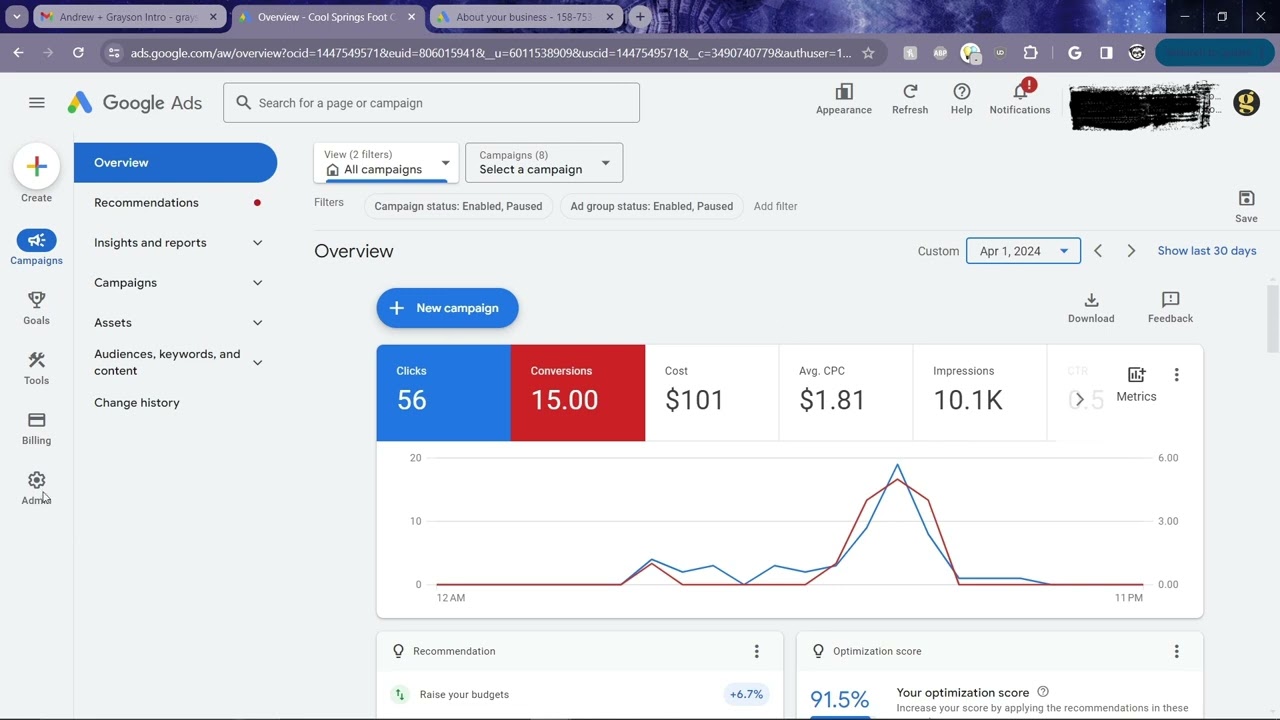
Task: Click the New campaign button
Action: 447,308
